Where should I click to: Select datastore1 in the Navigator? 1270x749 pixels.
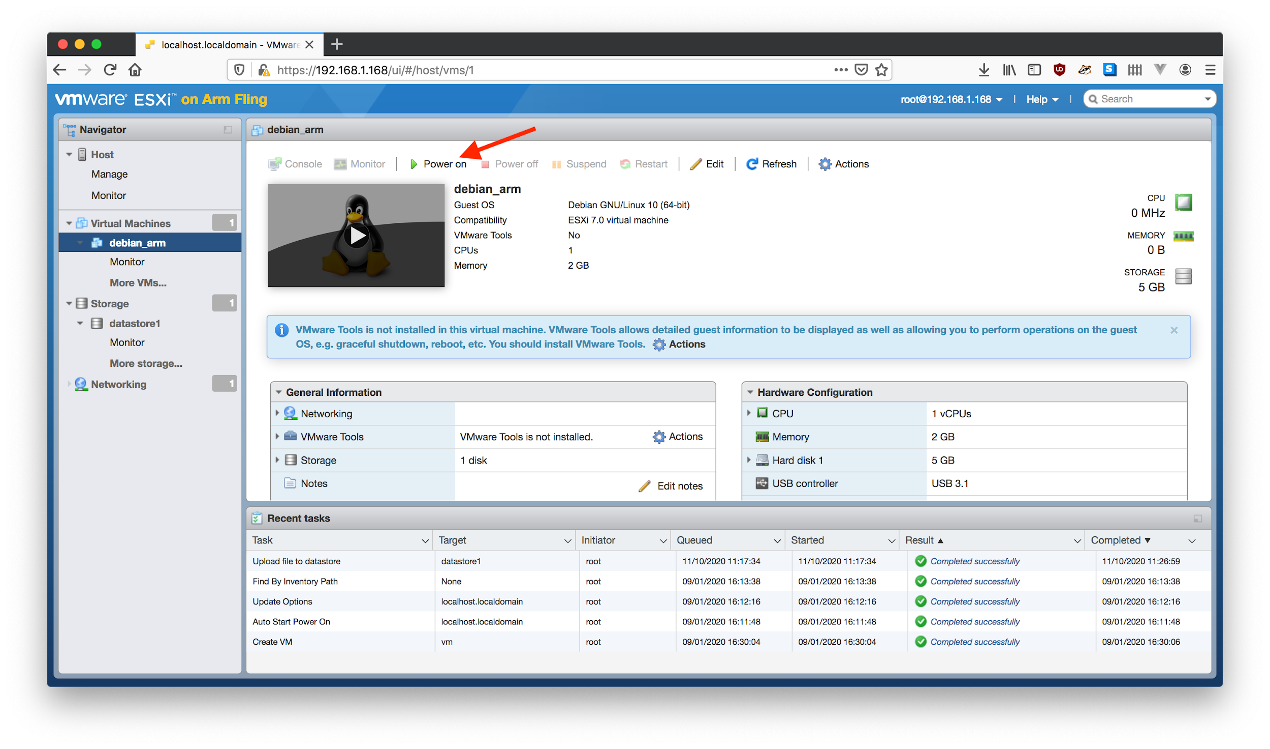pos(135,324)
